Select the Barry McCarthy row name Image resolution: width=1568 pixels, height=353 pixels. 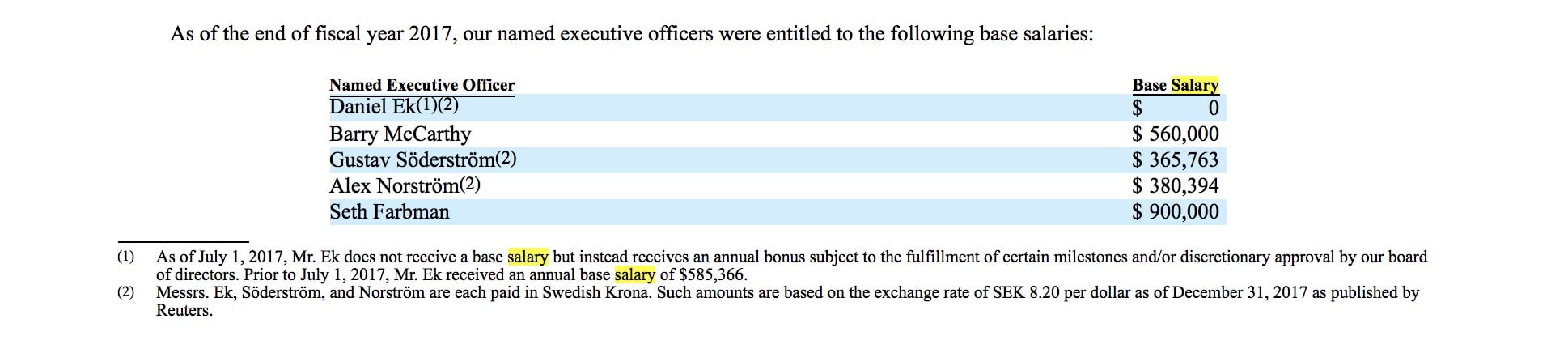[400, 134]
